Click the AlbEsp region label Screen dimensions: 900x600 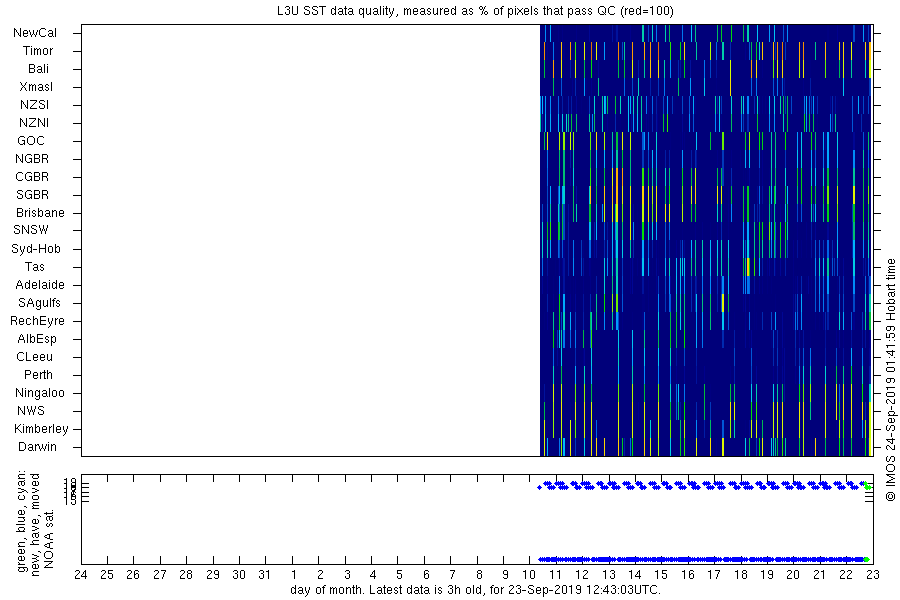coord(37,338)
